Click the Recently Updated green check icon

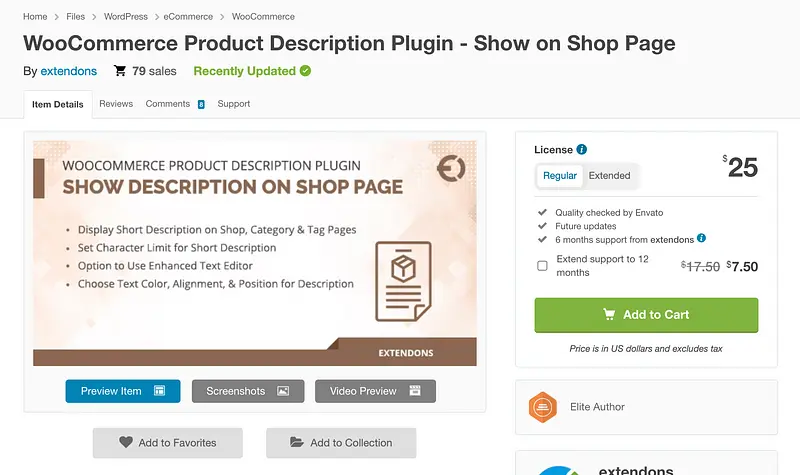[305, 71]
